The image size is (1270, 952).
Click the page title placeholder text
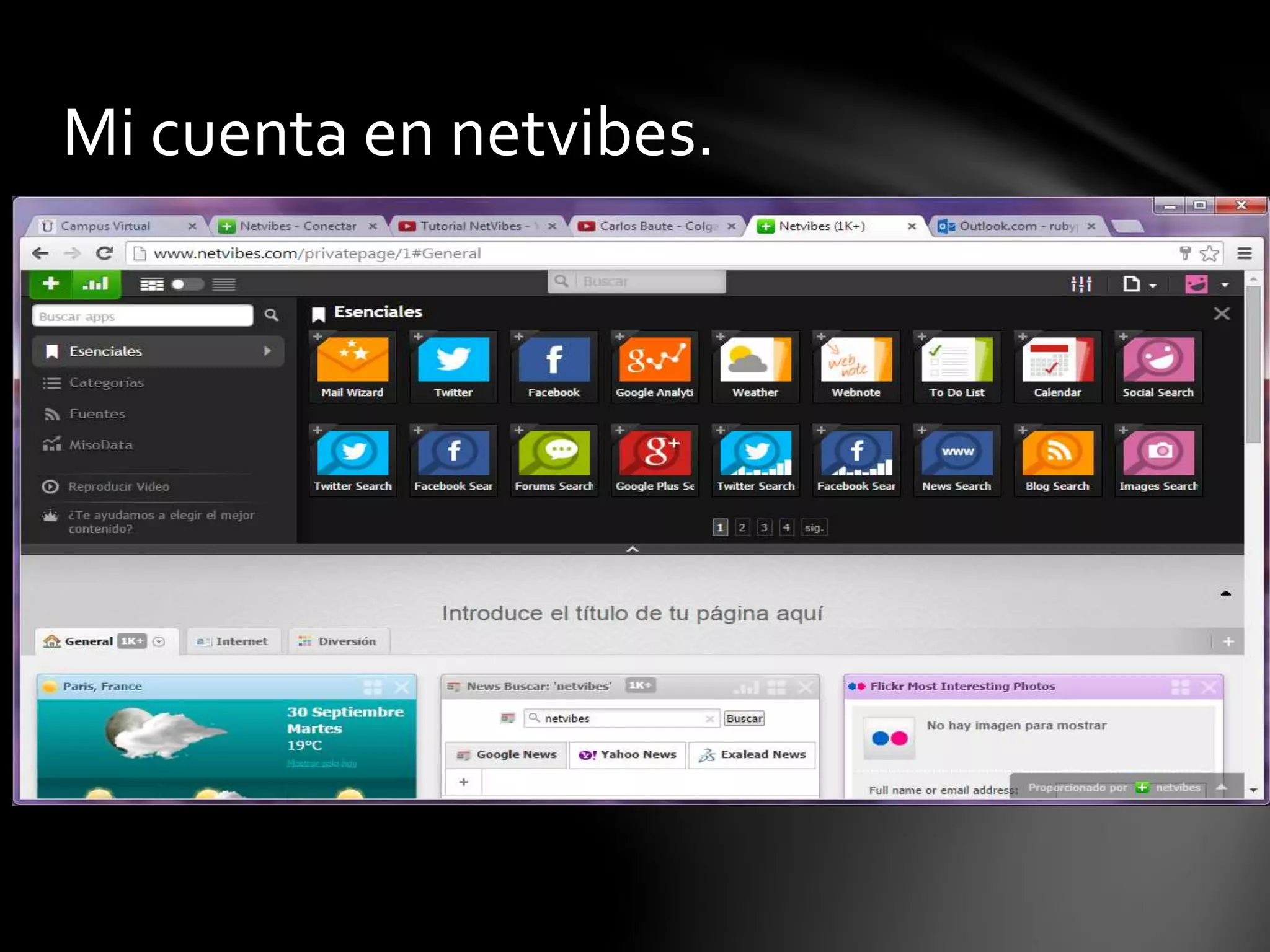coord(632,613)
